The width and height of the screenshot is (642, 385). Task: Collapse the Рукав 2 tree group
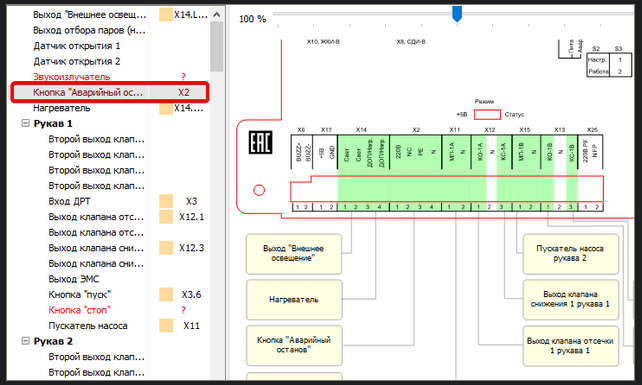pyautogui.click(x=25, y=341)
